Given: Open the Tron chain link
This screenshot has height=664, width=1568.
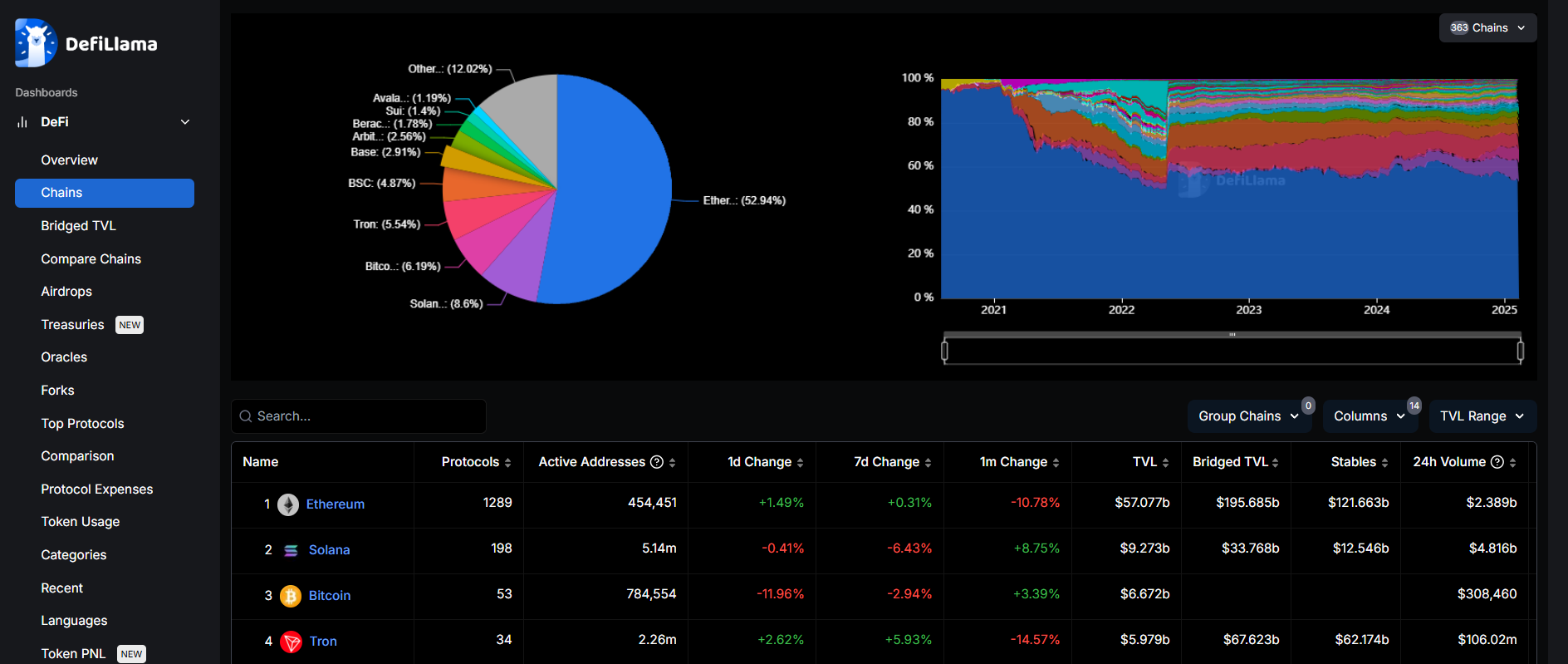Looking at the screenshot, I should coord(323,642).
